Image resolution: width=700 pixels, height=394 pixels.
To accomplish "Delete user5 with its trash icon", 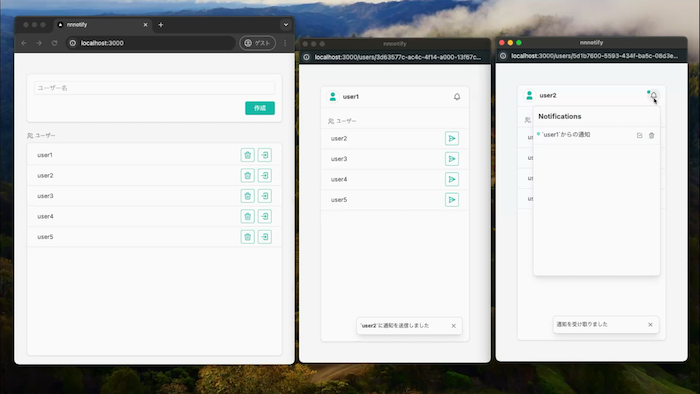I will pyautogui.click(x=248, y=237).
